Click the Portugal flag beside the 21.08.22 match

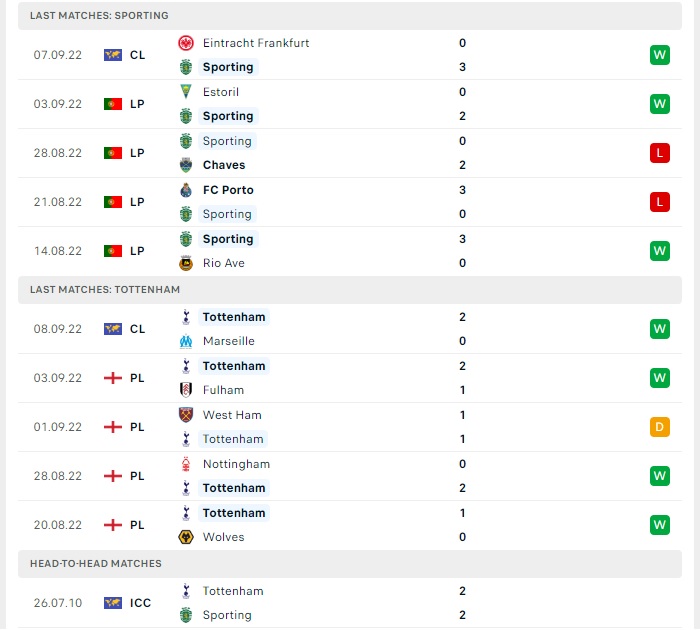click(x=112, y=202)
